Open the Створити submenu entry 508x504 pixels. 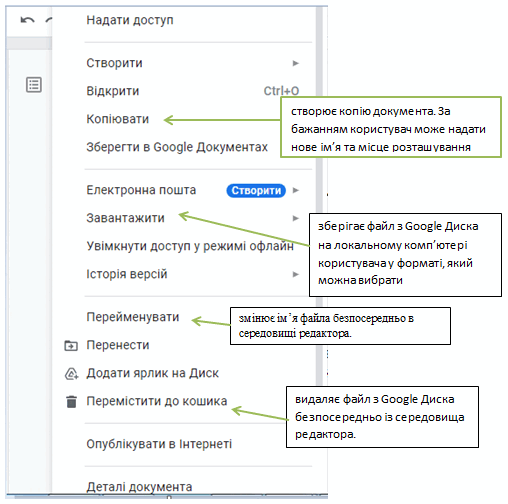coord(114,63)
